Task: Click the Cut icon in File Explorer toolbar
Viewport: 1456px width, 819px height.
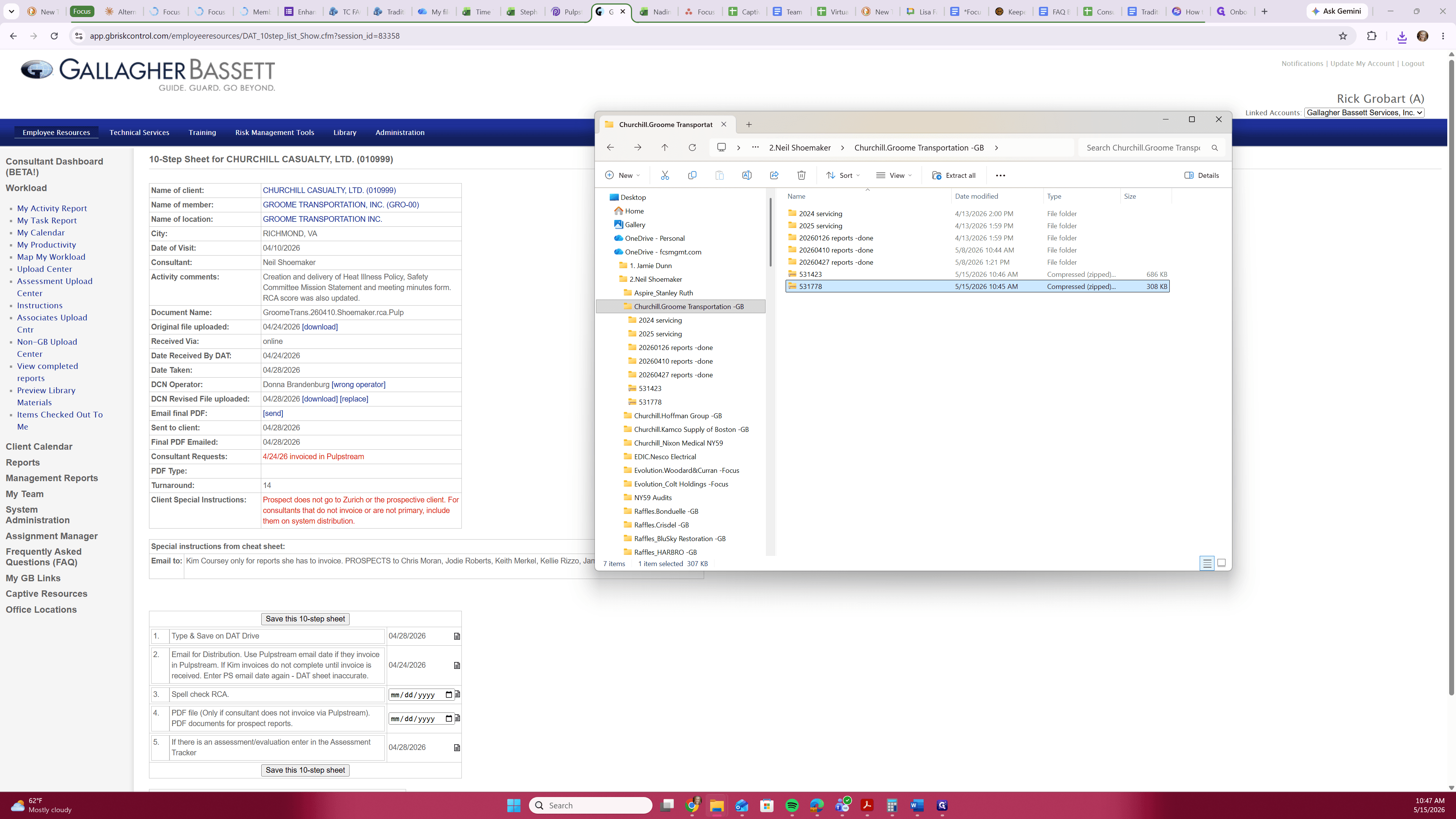Action: [665, 175]
